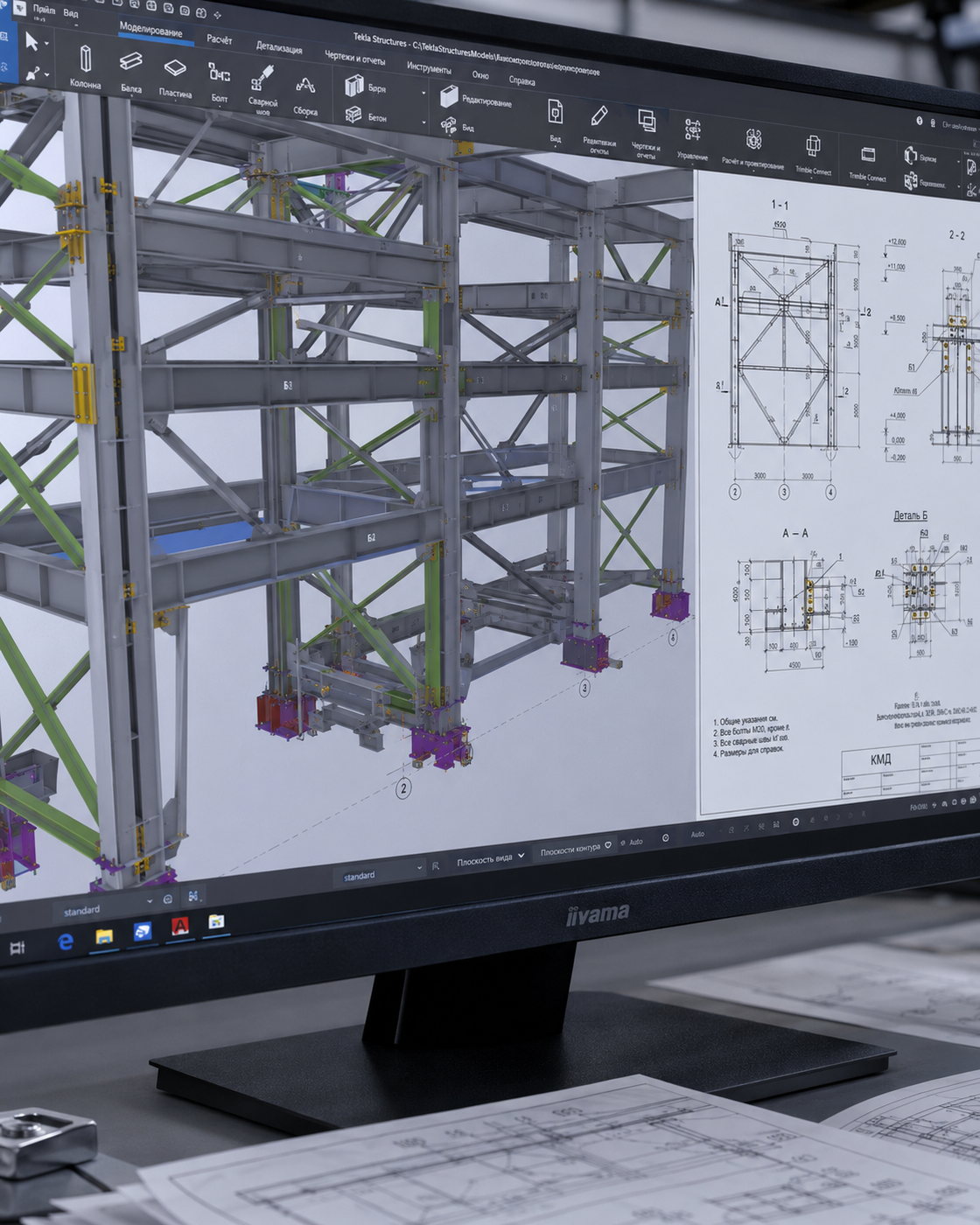Open the Детализация tab

pyautogui.click(x=279, y=48)
